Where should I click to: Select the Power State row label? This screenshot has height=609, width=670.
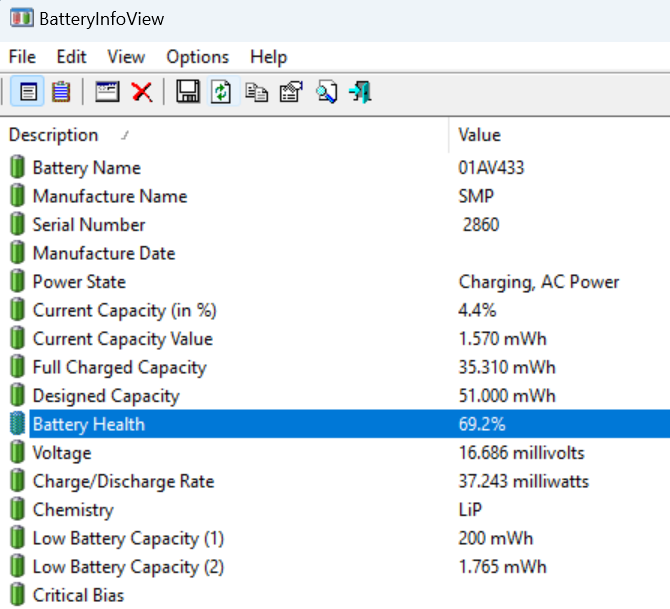(x=79, y=282)
